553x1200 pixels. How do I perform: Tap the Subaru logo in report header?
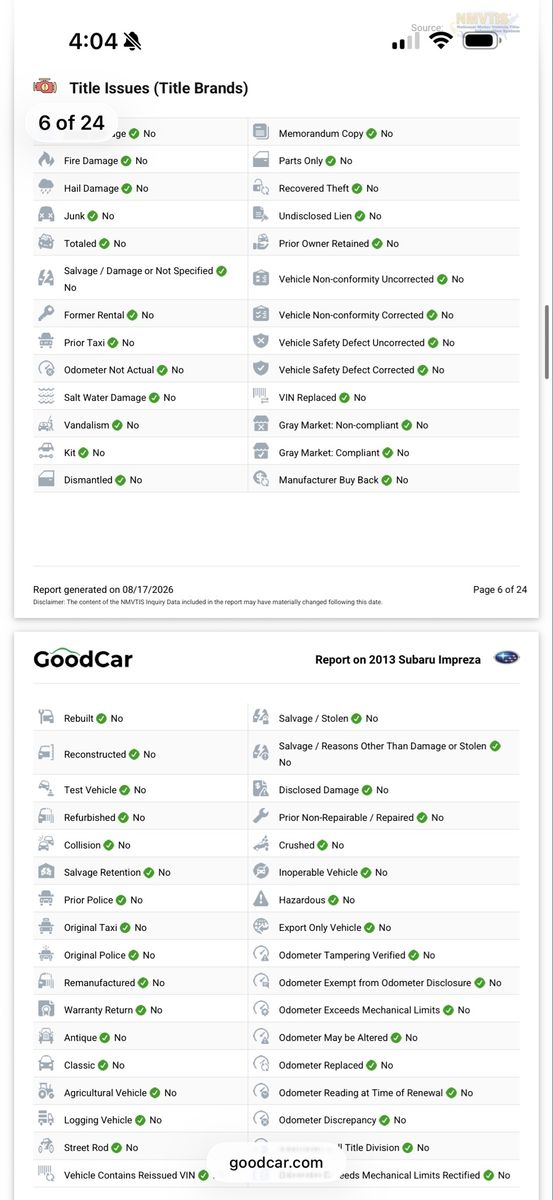coord(507,659)
